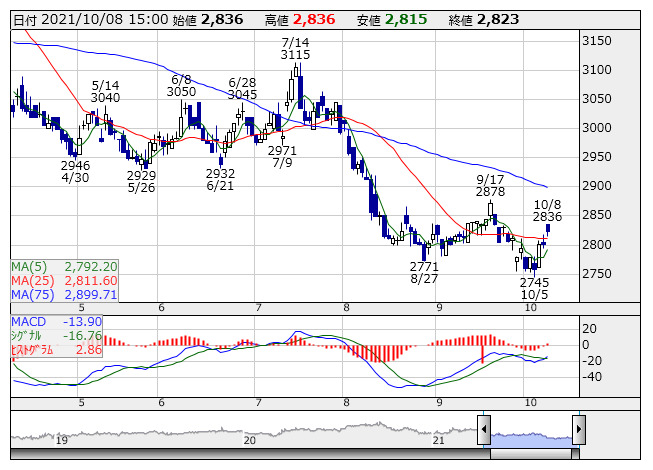Click the 4/30 2946 low label
The width and height of the screenshot is (653, 470).
pyautogui.click(x=75, y=172)
